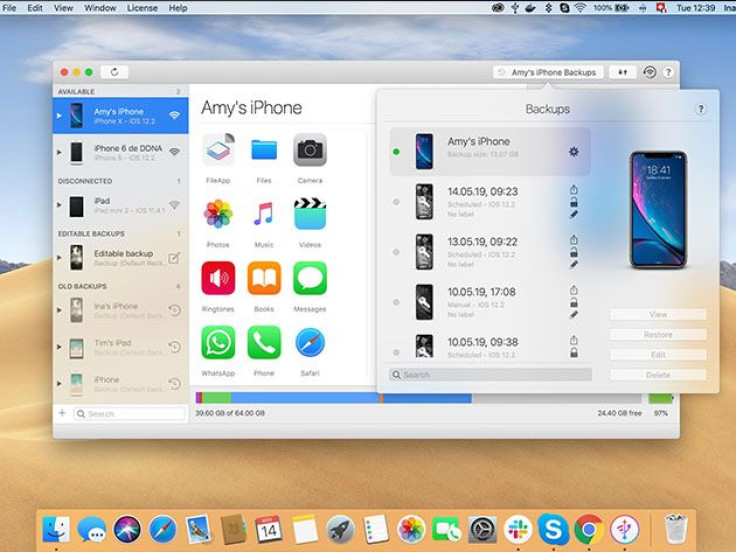Open the Videos app icon
Image resolution: width=736 pixels, height=552 pixels.
click(x=310, y=214)
